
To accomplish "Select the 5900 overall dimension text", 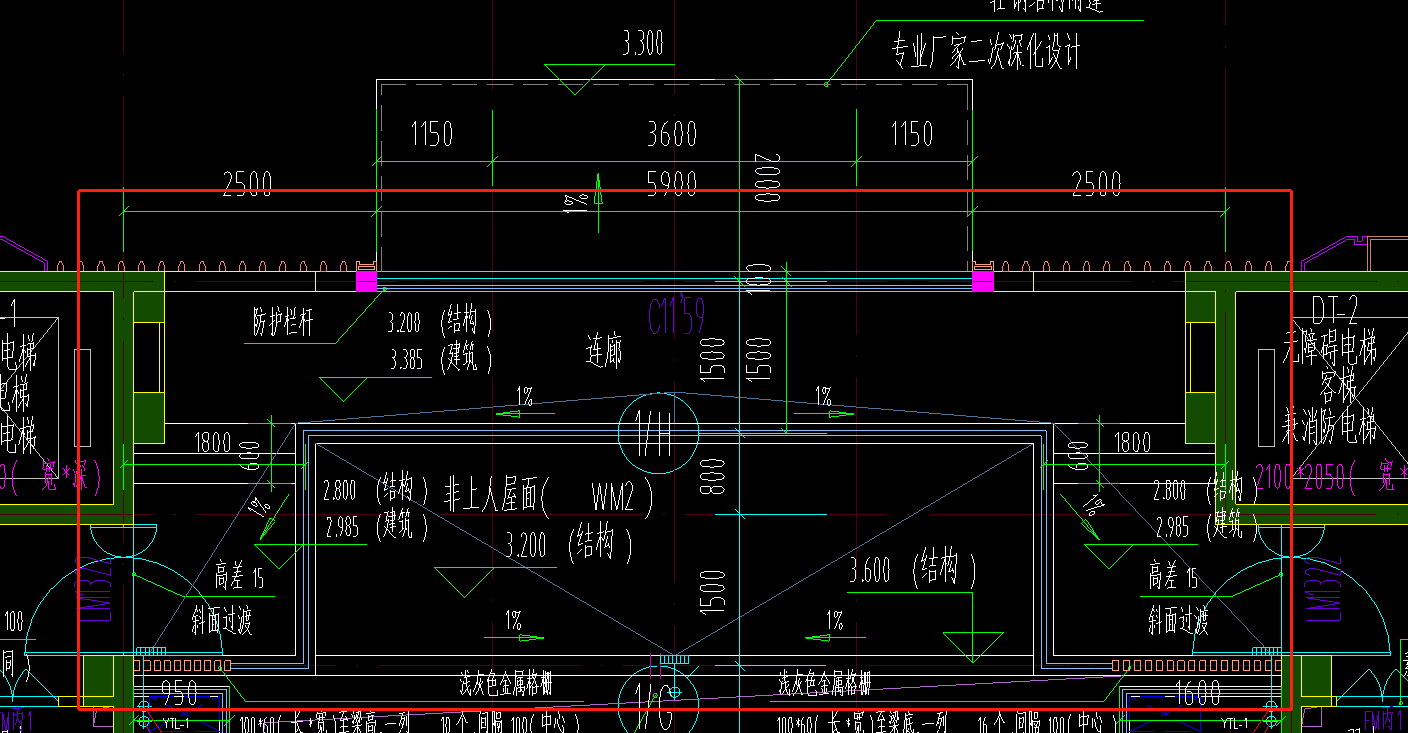I will [x=671, y=185].
